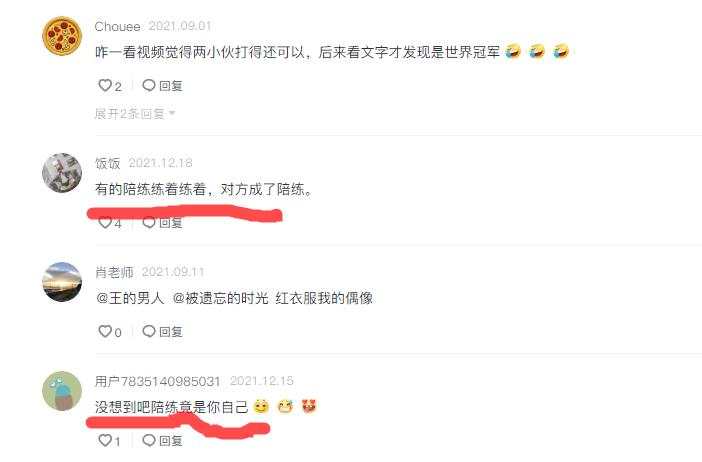Open Chouee's pizza avatar
Viewport: 702px width, 462px height.
(62, 36)
